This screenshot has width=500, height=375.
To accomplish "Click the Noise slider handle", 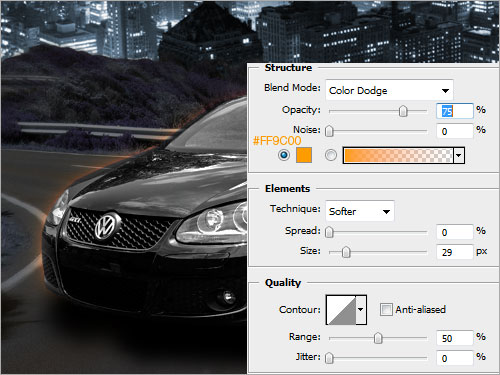I will point(329,131).
